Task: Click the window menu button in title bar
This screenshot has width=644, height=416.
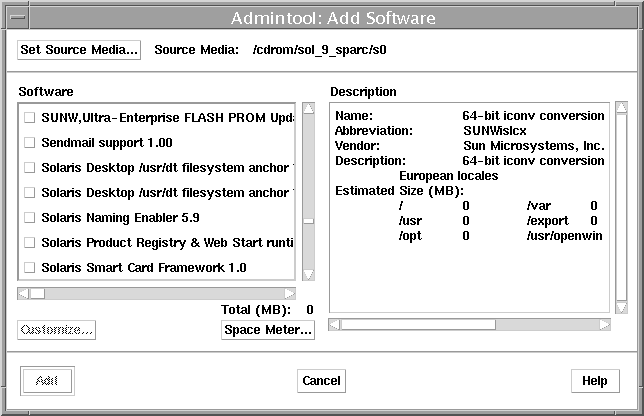Action: click(x=15, y=16)
